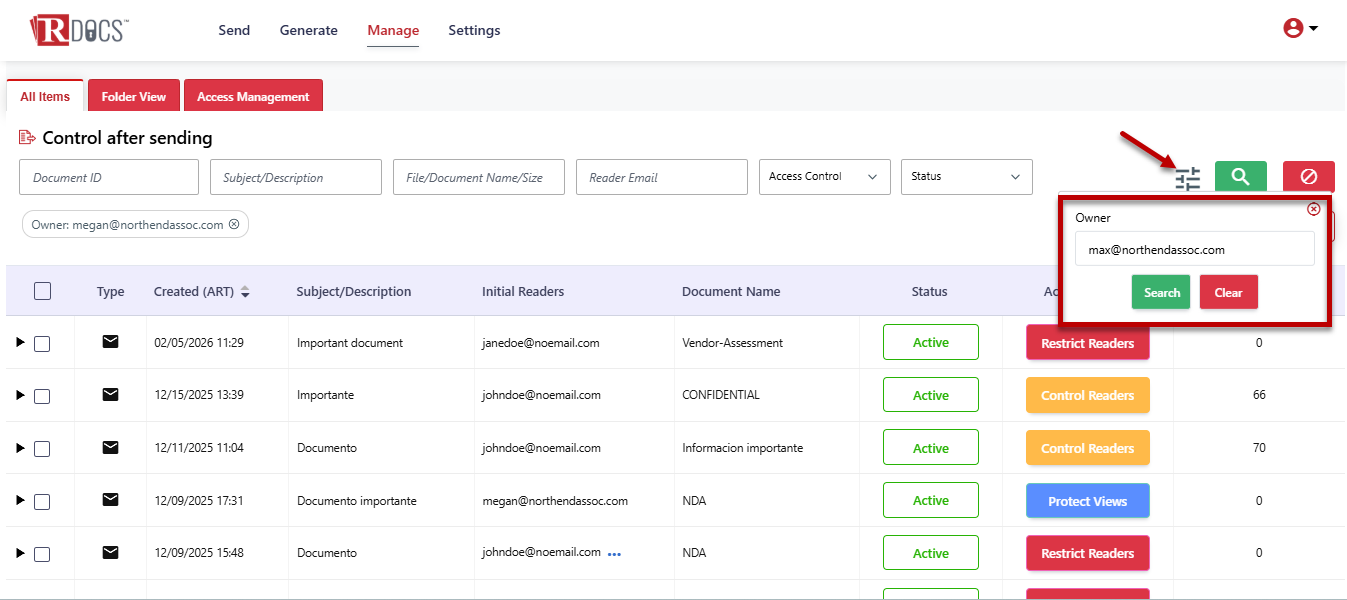Switch to the Folder View tab

133,97
